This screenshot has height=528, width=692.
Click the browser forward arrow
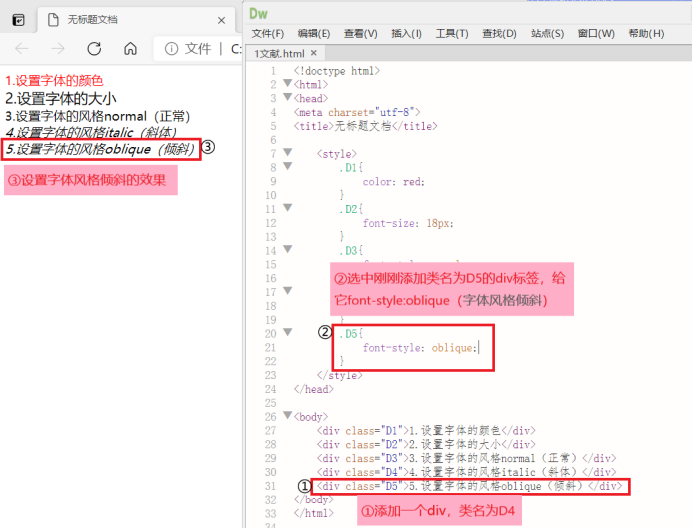coord(58,48)
